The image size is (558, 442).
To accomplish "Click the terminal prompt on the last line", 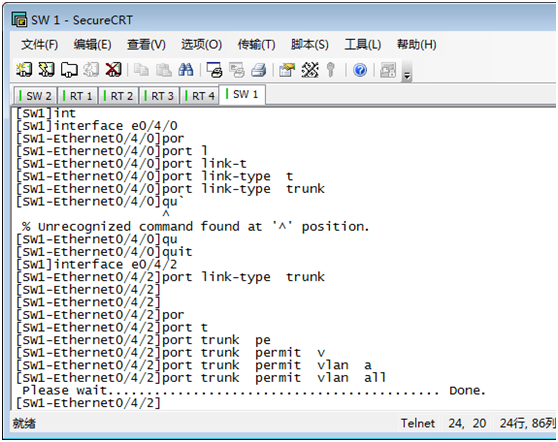I will [x=88, y=403].
